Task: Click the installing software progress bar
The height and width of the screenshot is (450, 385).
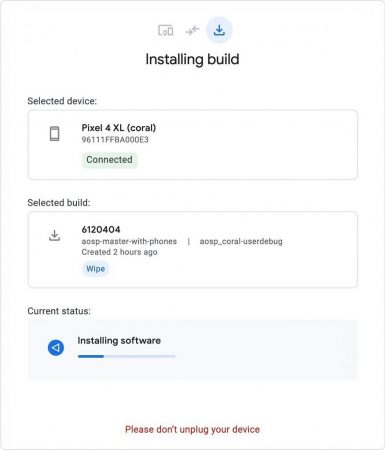Action: (x=127, y=356)
